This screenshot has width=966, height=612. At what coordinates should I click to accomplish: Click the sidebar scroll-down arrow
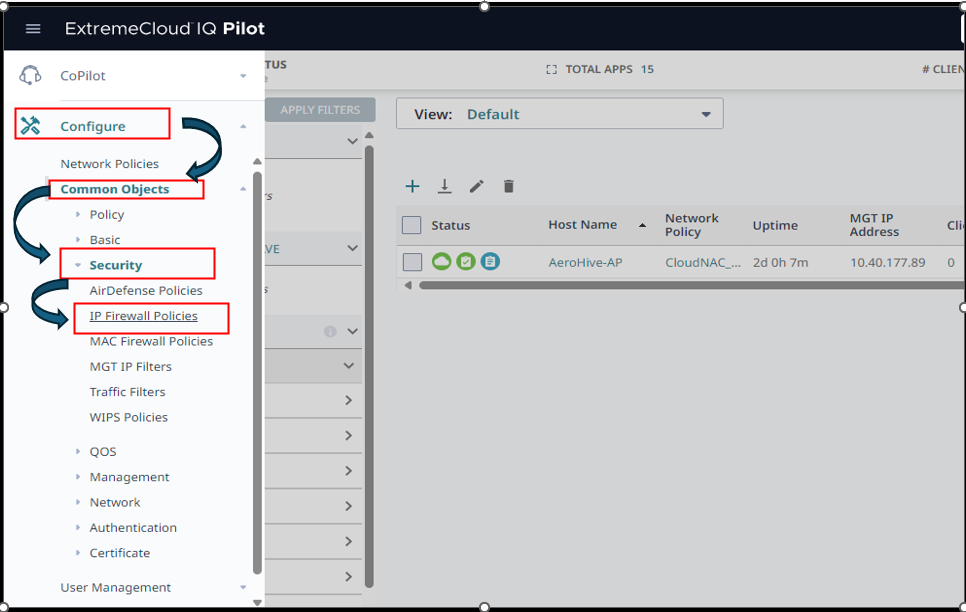pos(258,602)
